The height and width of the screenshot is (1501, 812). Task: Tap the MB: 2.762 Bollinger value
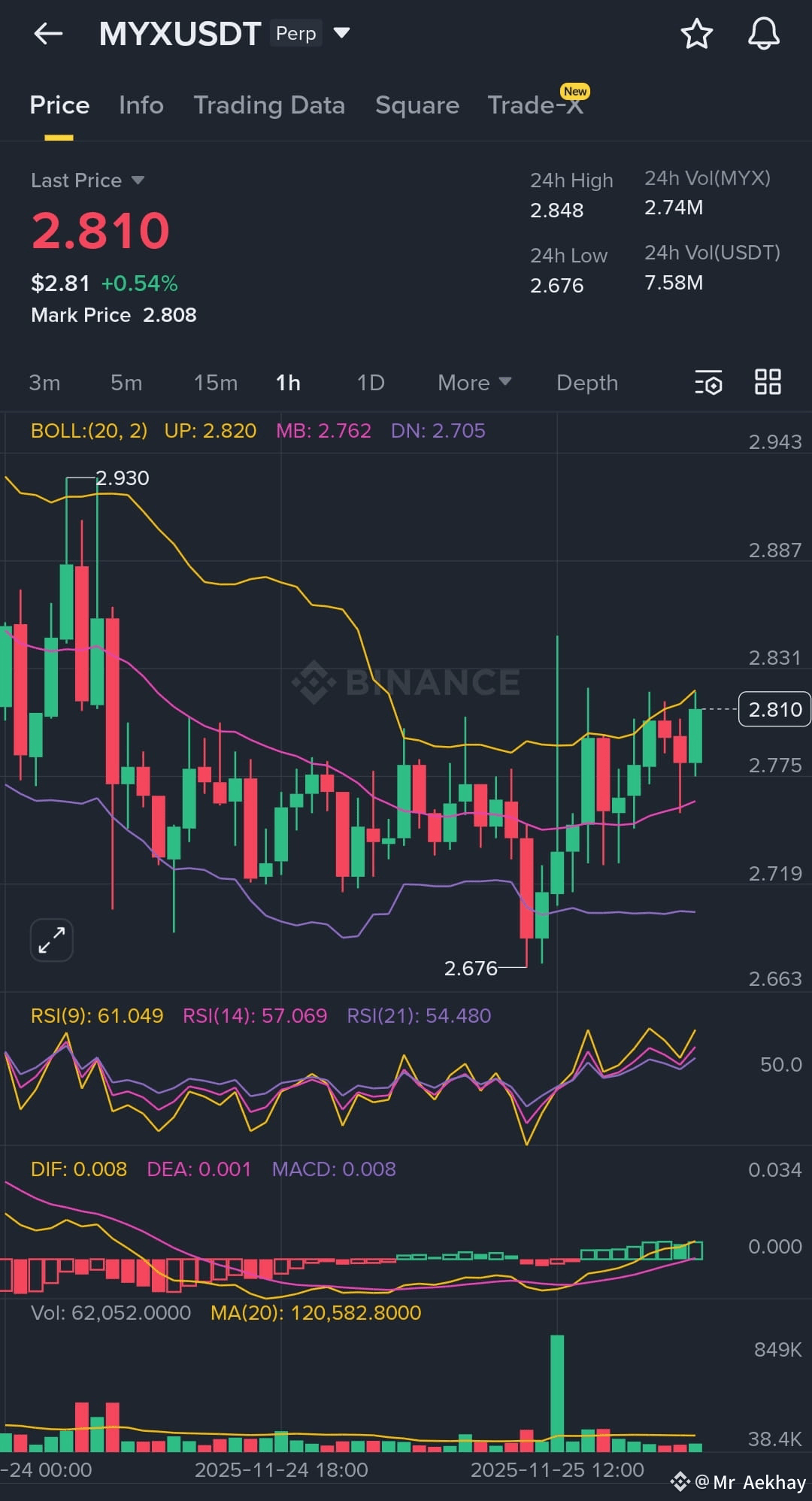[323, 431]
